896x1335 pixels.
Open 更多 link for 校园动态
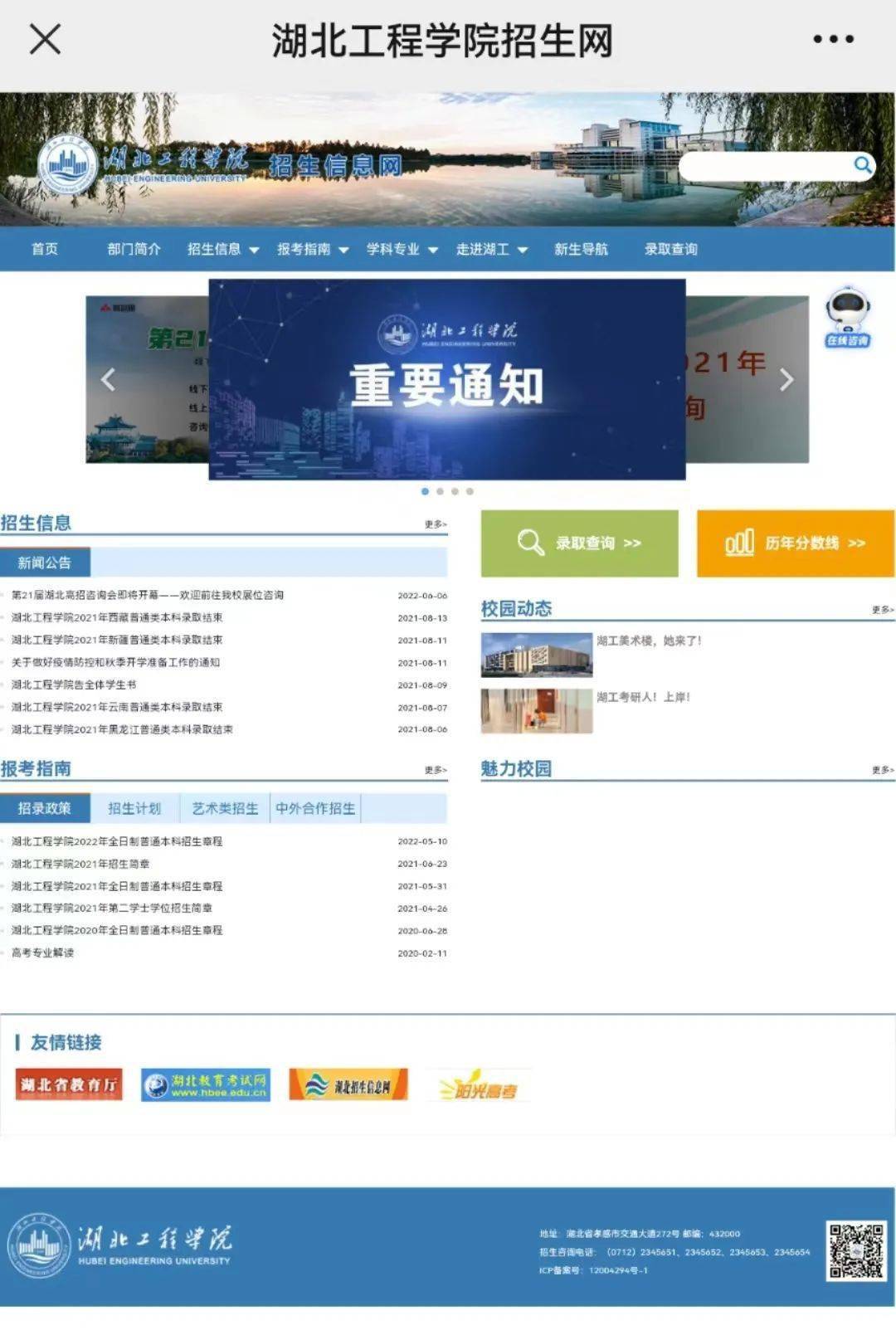tap(883, 610)
